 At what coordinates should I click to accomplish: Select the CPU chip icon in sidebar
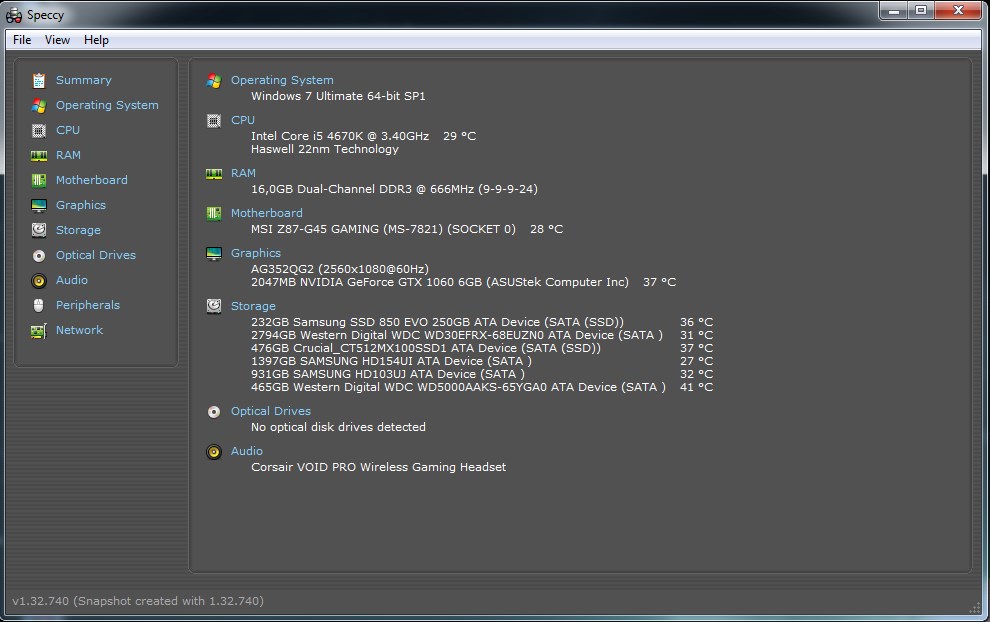tap(39, 130)
